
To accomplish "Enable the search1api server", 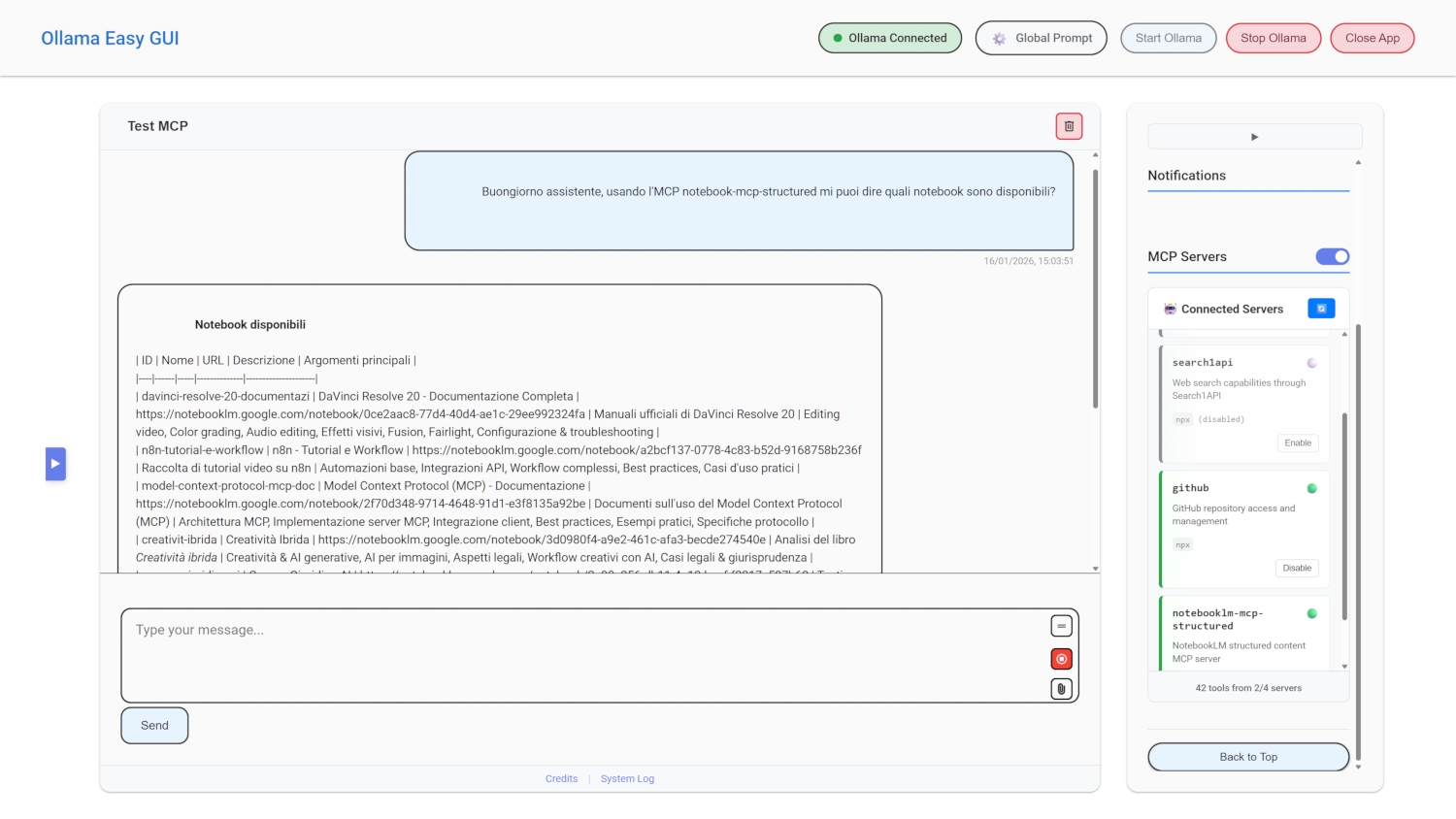I will (x=1297, y=442).
